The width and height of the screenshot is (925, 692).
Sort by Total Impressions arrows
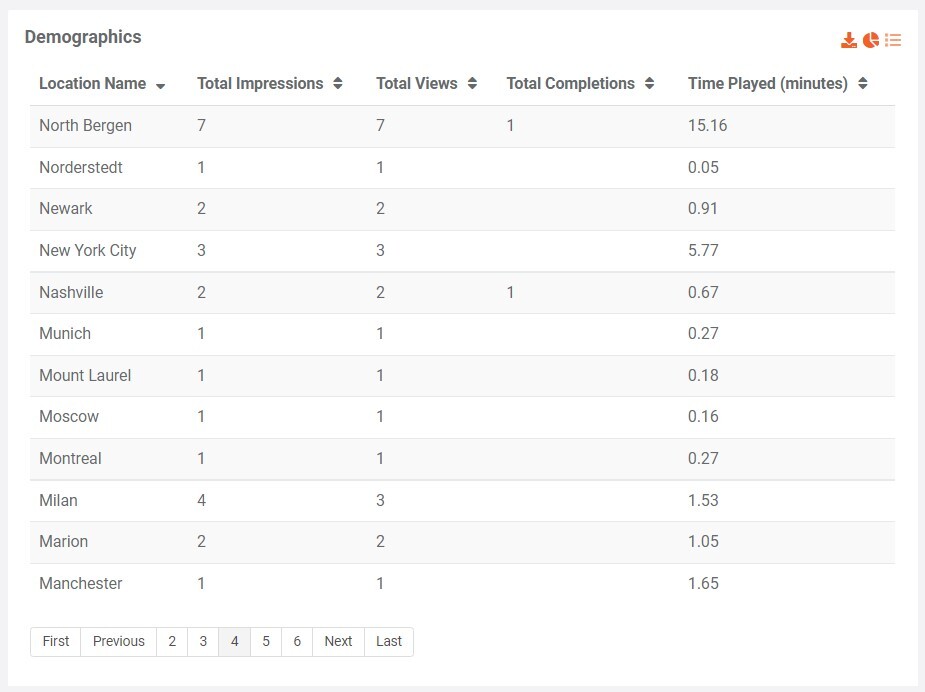338,84
